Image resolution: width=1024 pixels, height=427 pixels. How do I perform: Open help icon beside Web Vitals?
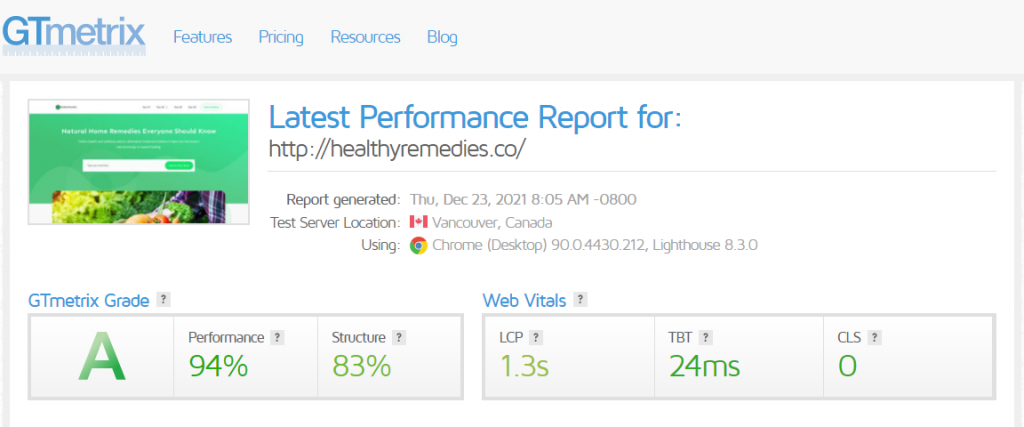click(580, 300)
